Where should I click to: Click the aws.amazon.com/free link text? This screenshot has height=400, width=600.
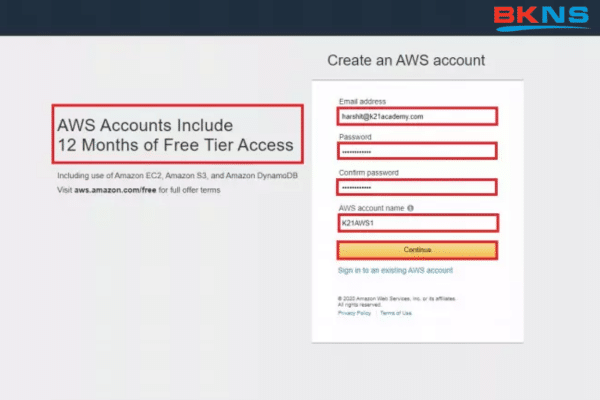(115, 190)
